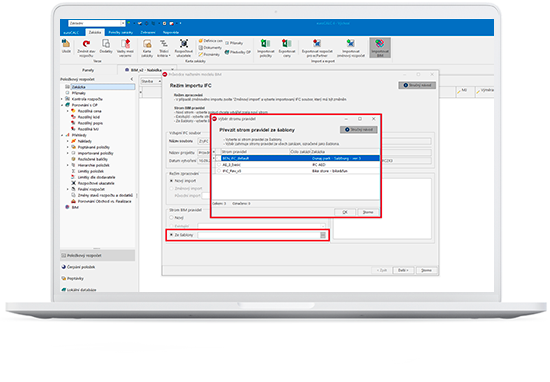Viewport: 550px width, 382px height.
Task: Click Storno in the IFC import wizard
Action: pyautogui.click(x=427, y=270)
